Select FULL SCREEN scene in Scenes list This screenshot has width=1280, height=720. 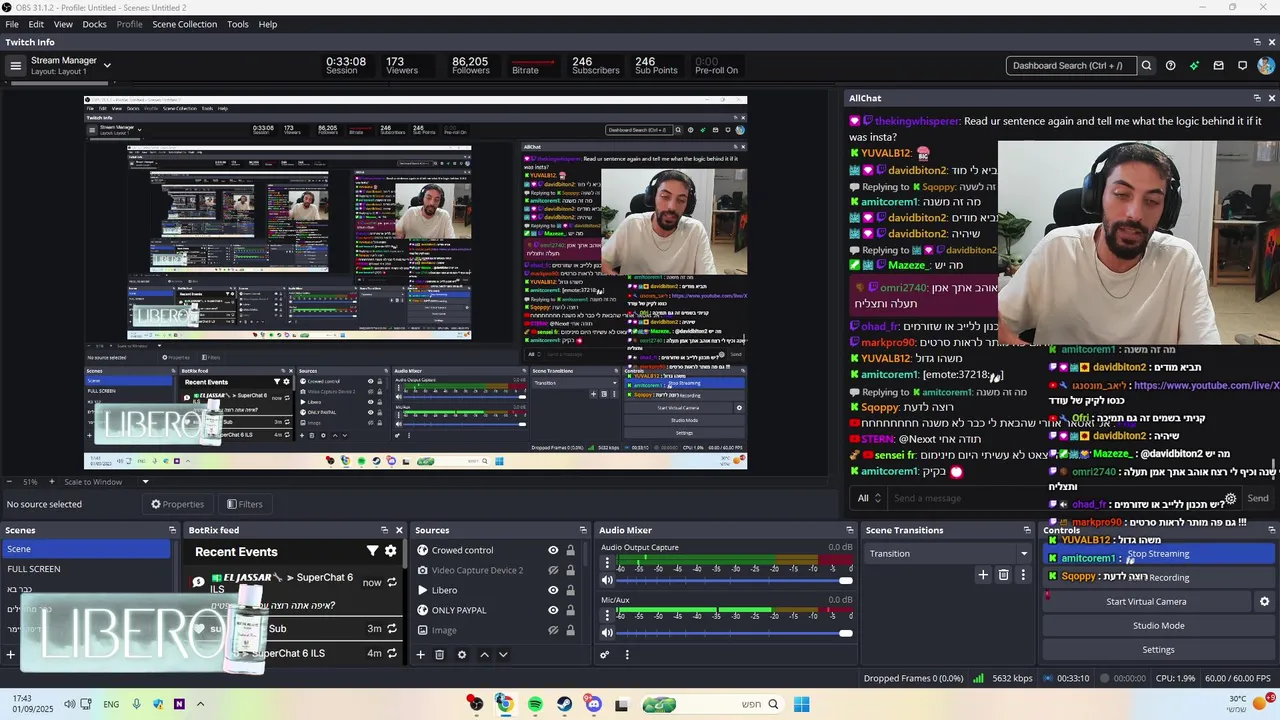pyautogui.click(x=86, y=569)
